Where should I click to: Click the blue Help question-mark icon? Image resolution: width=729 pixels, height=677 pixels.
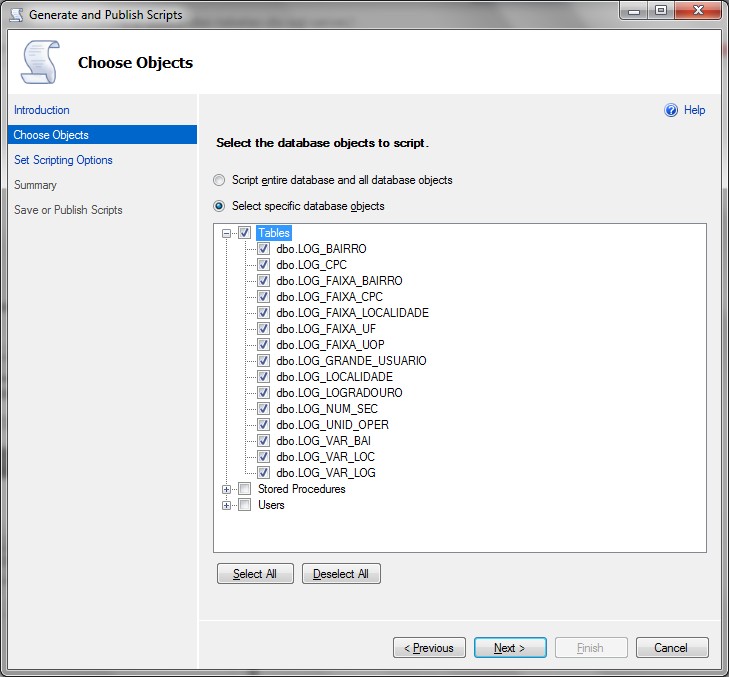[671, 110]
